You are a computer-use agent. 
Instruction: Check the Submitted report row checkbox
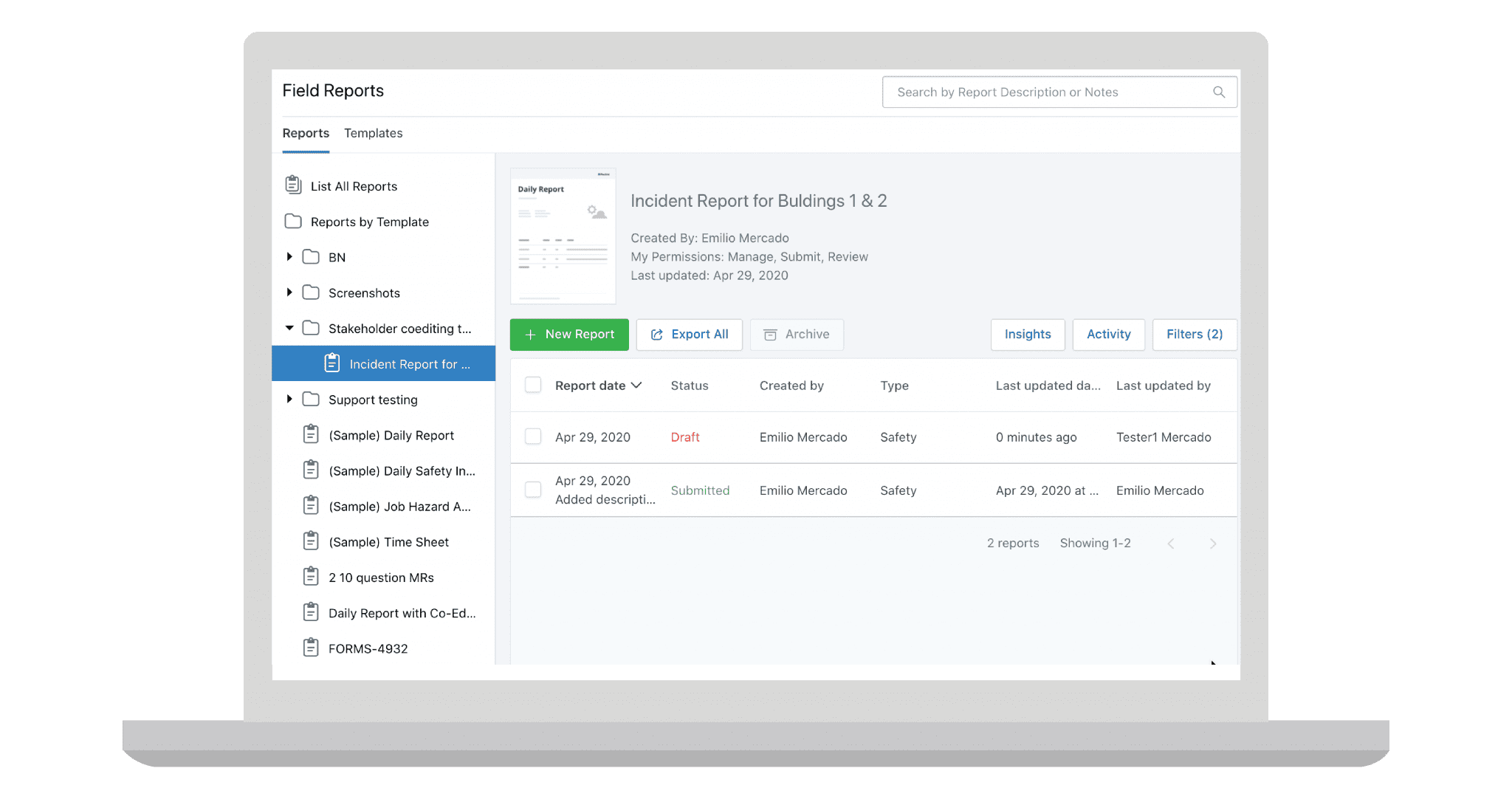(533, 490)
